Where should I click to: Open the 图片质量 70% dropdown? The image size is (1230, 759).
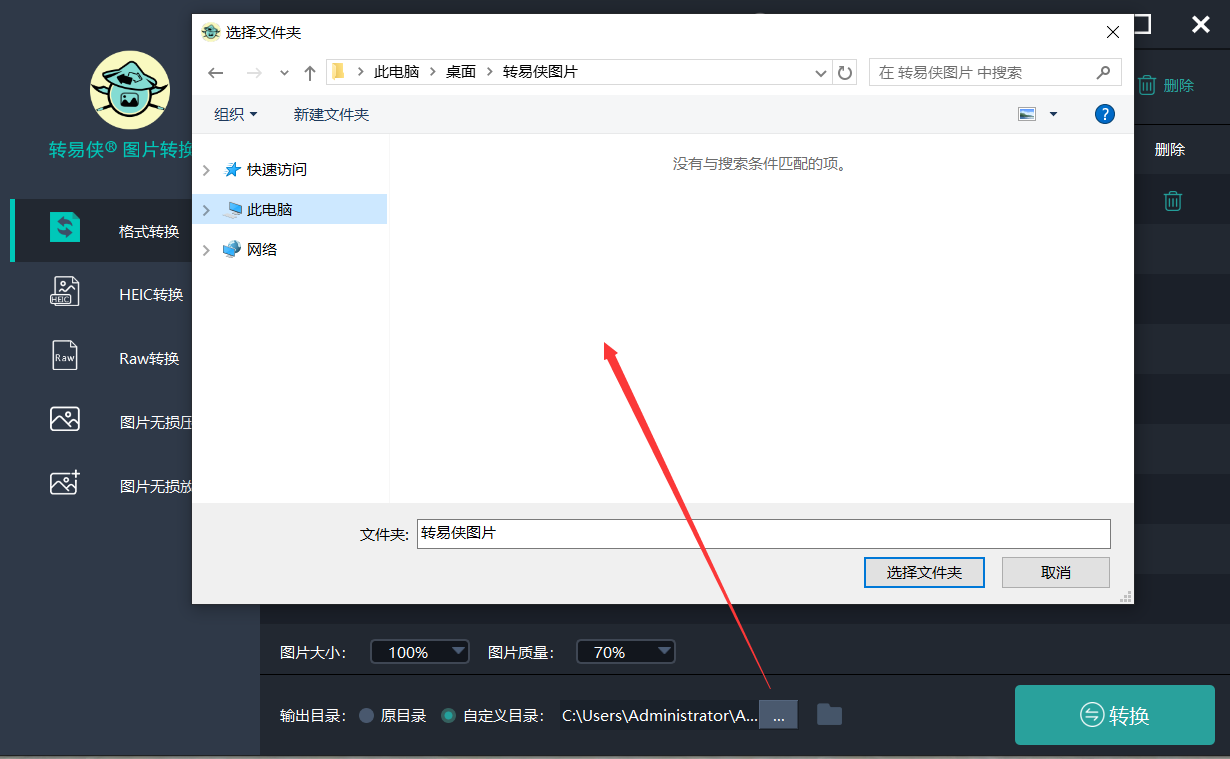pyautogui.click(x=626, y=652)
